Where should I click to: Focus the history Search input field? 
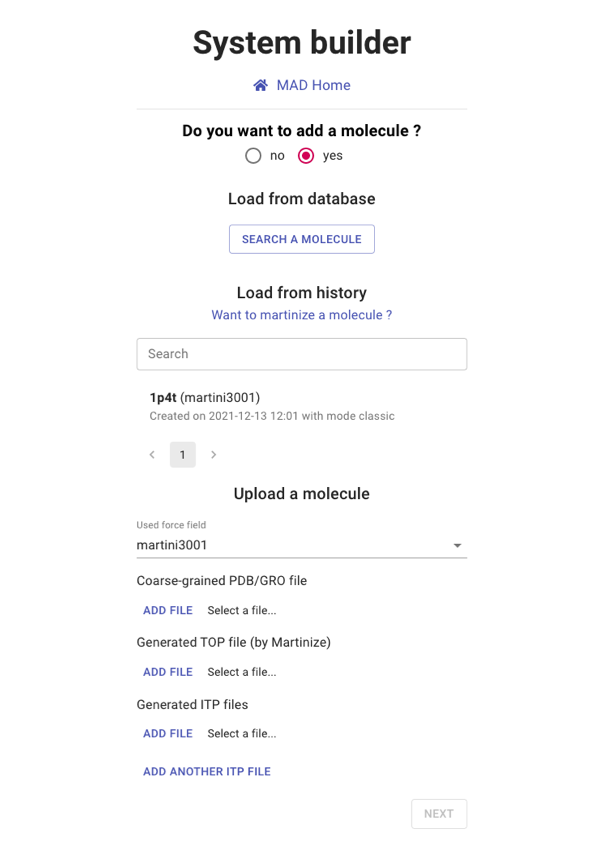[301, 354]
